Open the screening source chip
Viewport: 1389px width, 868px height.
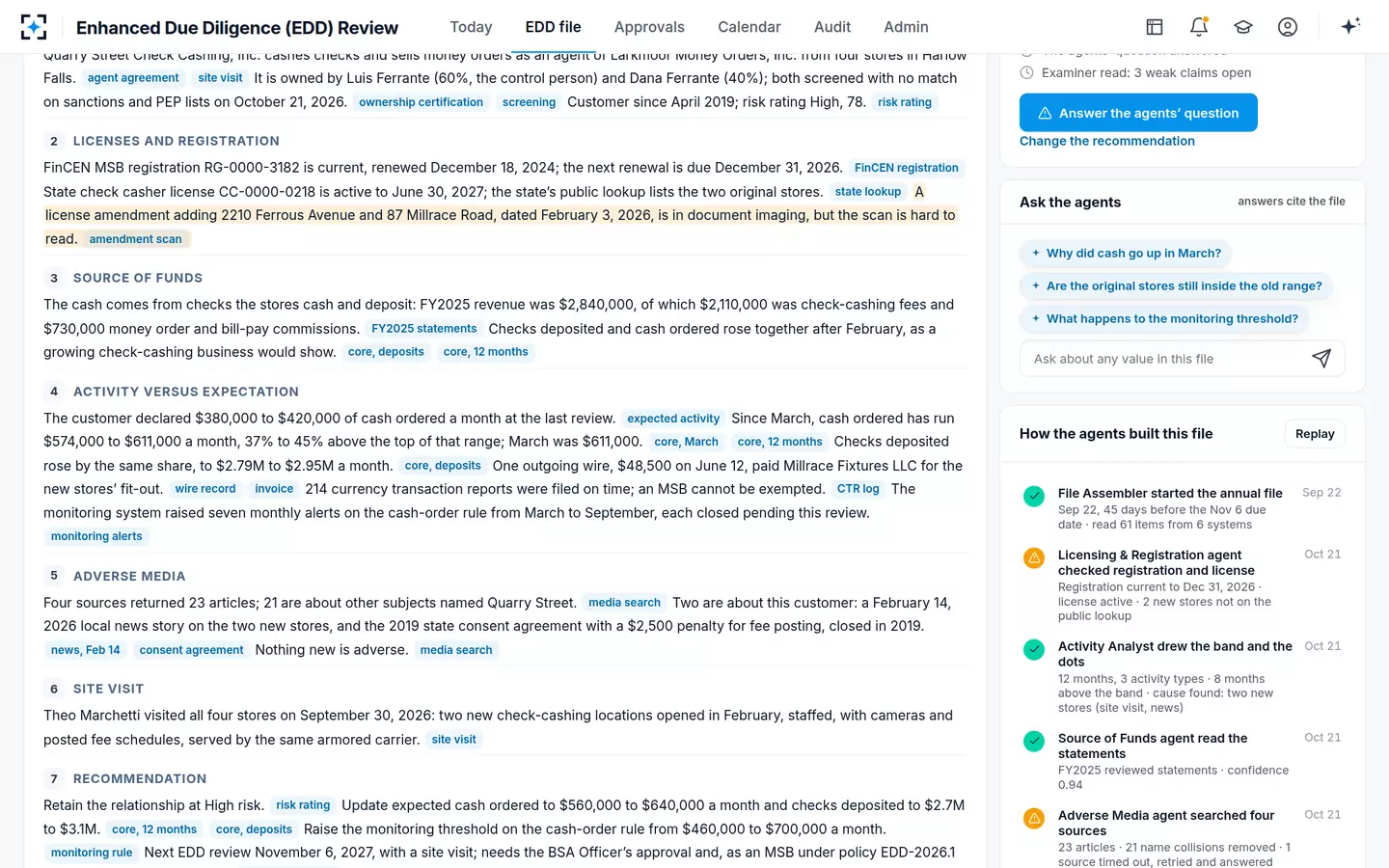[x=529, y=102]
